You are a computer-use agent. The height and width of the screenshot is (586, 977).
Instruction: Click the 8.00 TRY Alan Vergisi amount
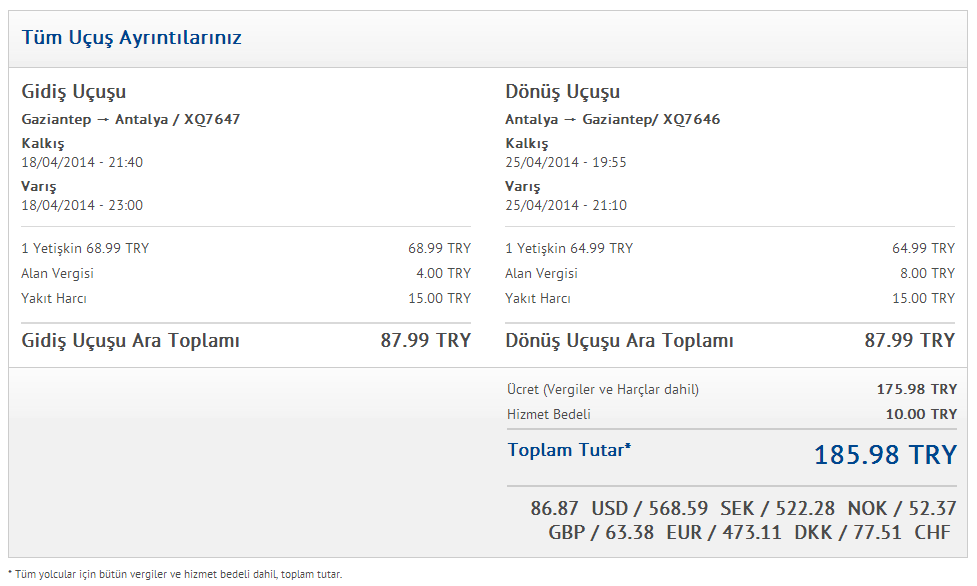click(927, 273)
